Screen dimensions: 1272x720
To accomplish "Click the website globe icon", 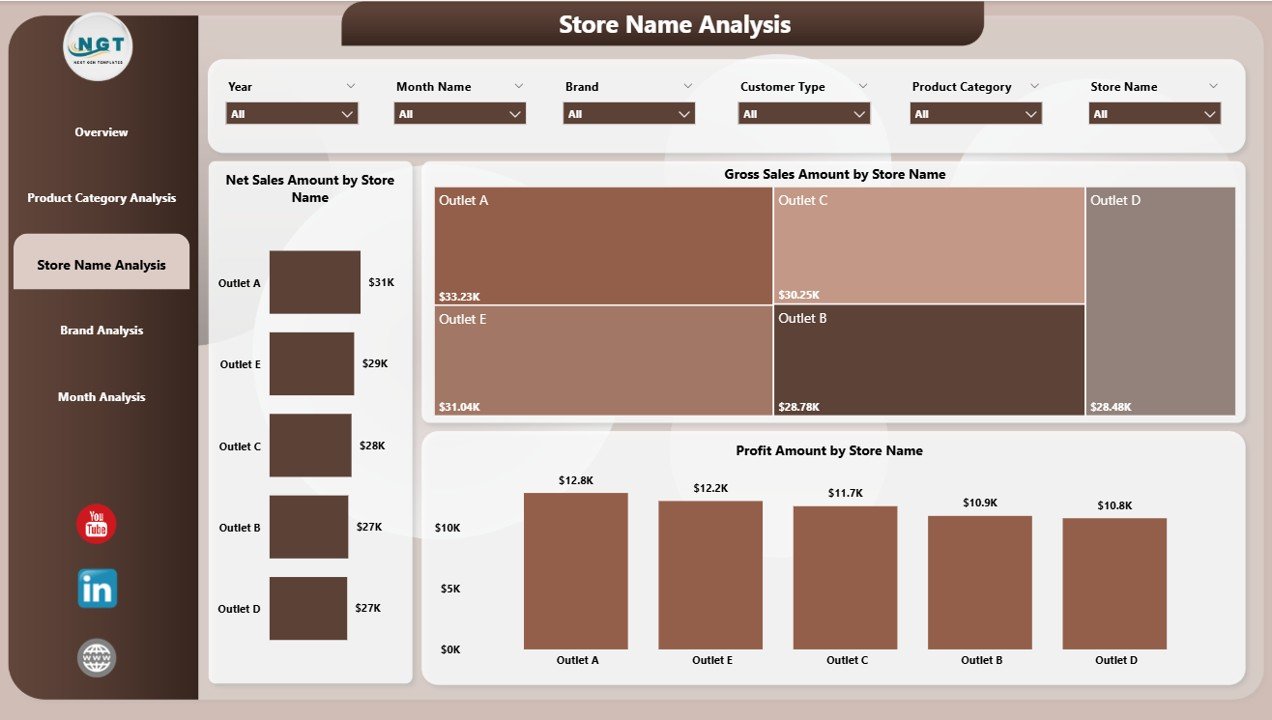I will (x=97, y=658).
